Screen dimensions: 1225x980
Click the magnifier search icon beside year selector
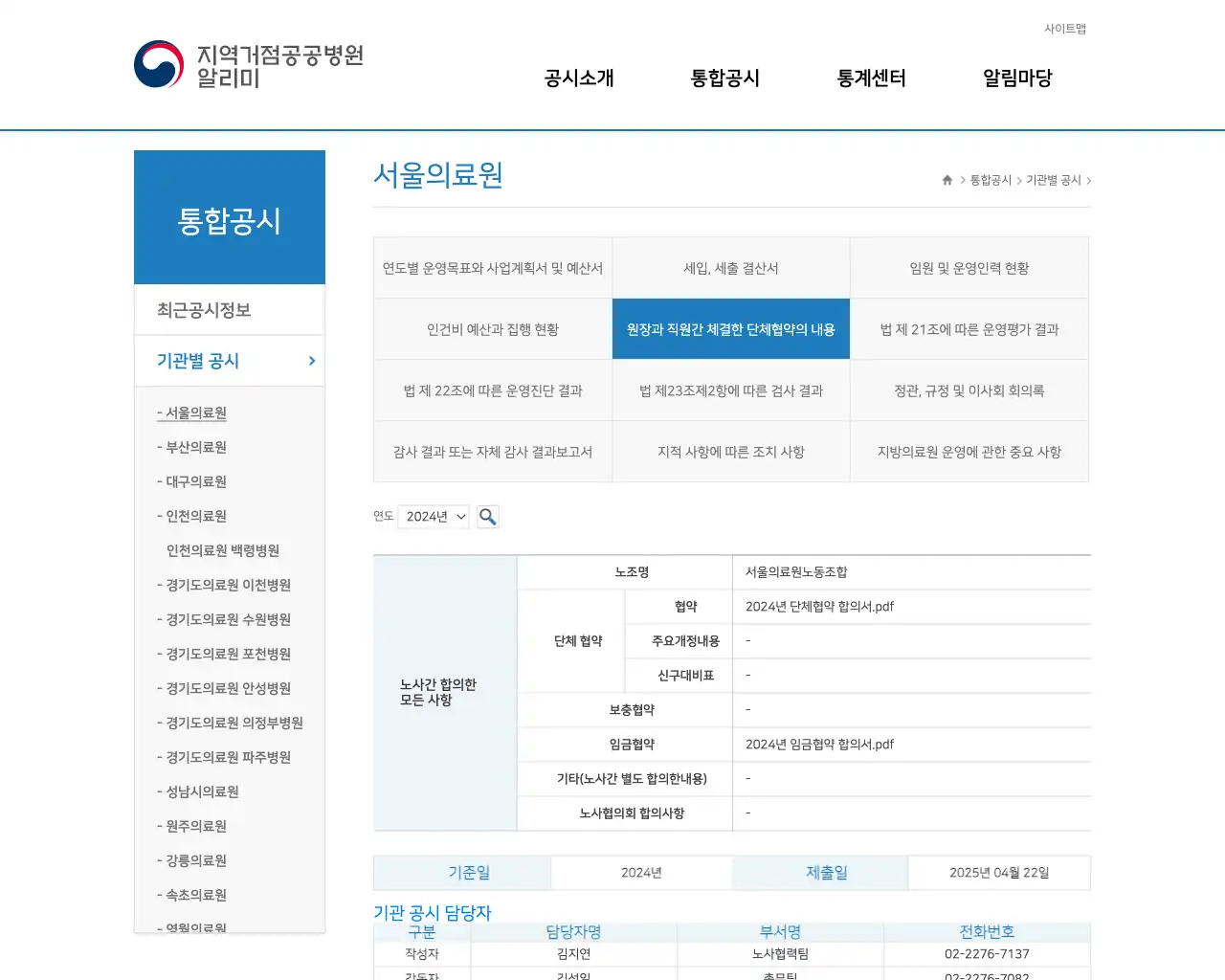tap(487, 516)
